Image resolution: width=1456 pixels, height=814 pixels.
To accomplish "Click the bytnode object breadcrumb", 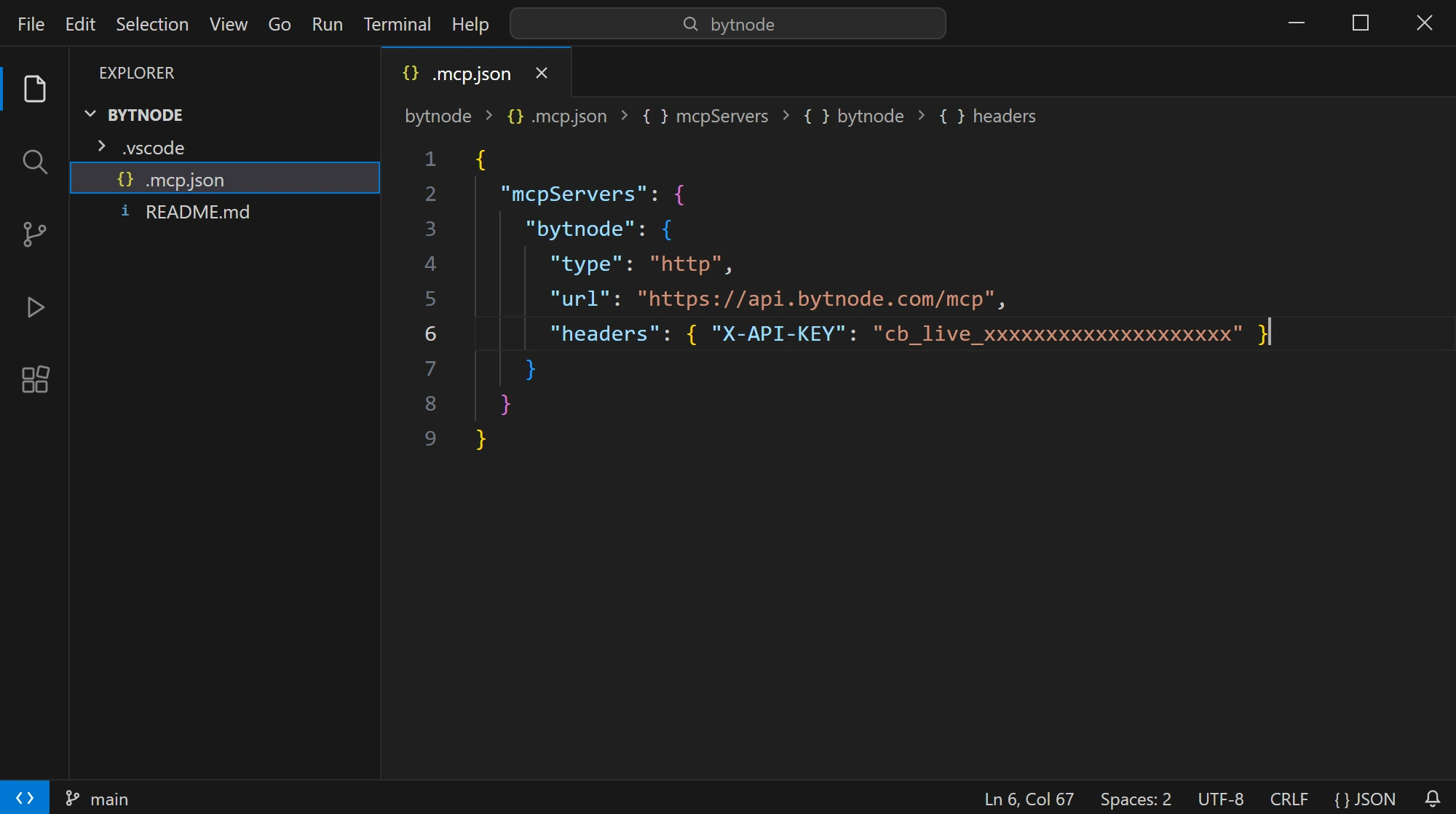I will (854, 116).
